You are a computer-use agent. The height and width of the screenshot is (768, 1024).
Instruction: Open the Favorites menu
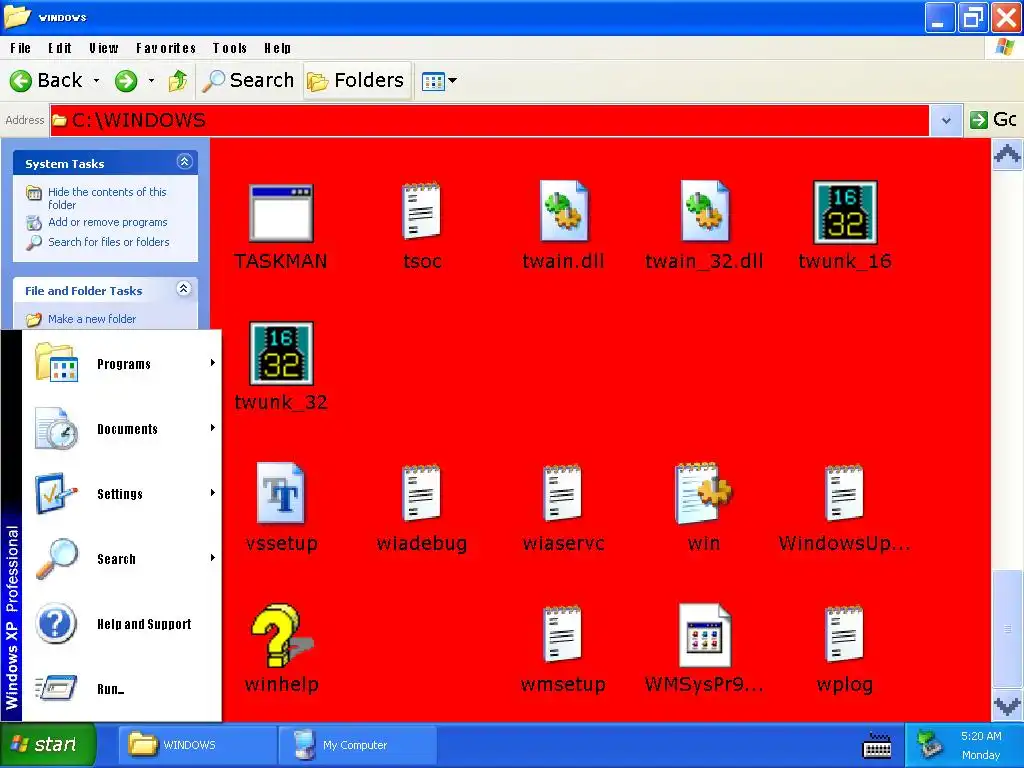coord(166,48)
